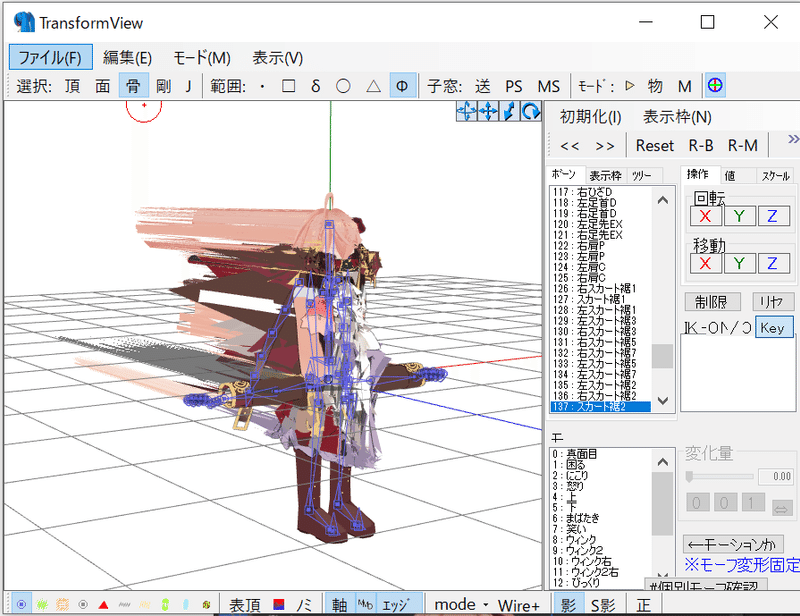Toggle vertex selection 頂
This screenshot has height=616, width=800.
[x=72, y=86]
